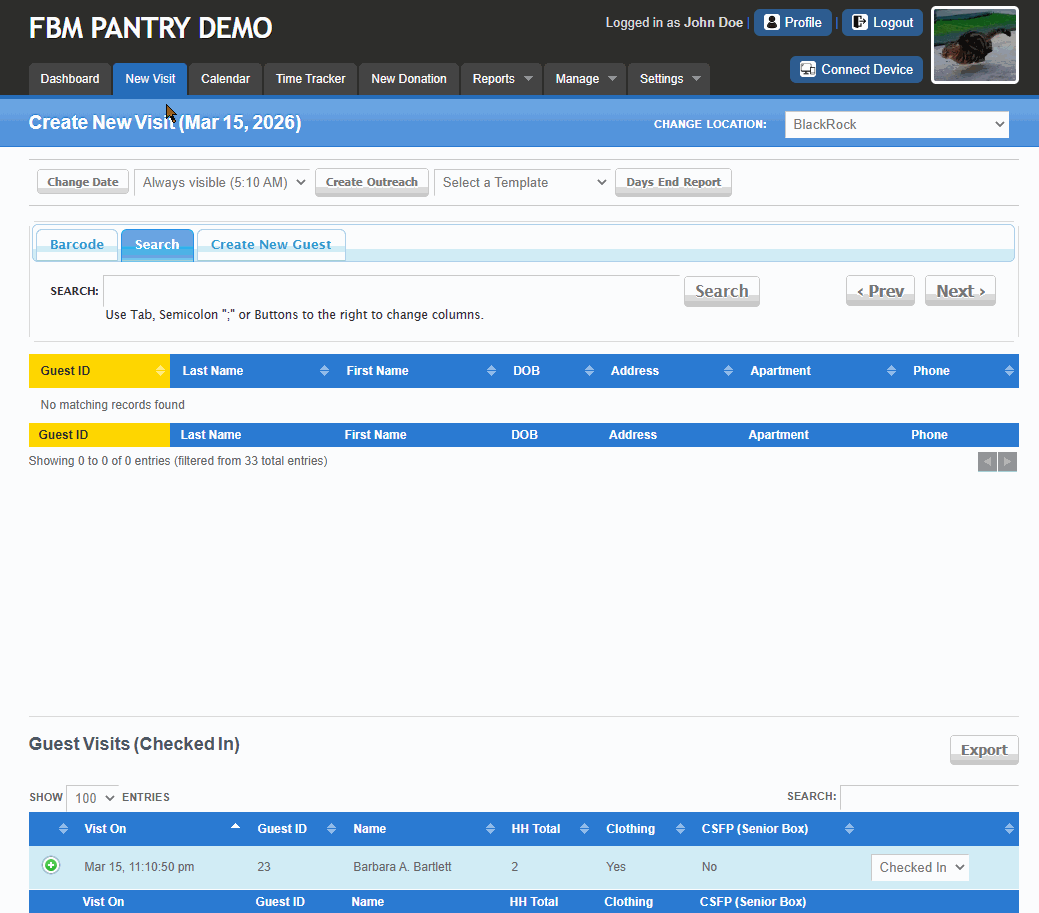Click the user avatar thumbnail
The image size is (1039, 913).
(x=975, y=45)
